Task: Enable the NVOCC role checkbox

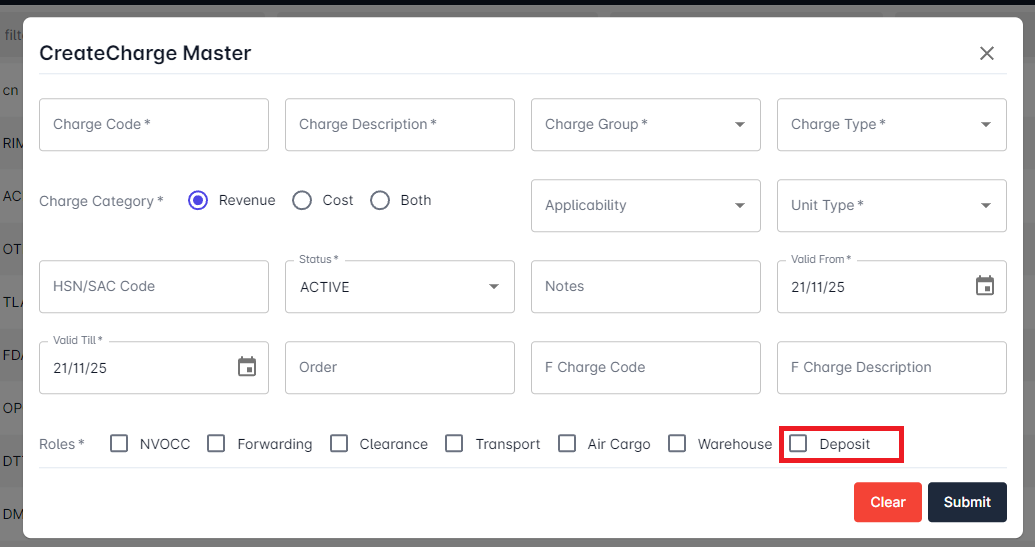Action: click(120, 443)
